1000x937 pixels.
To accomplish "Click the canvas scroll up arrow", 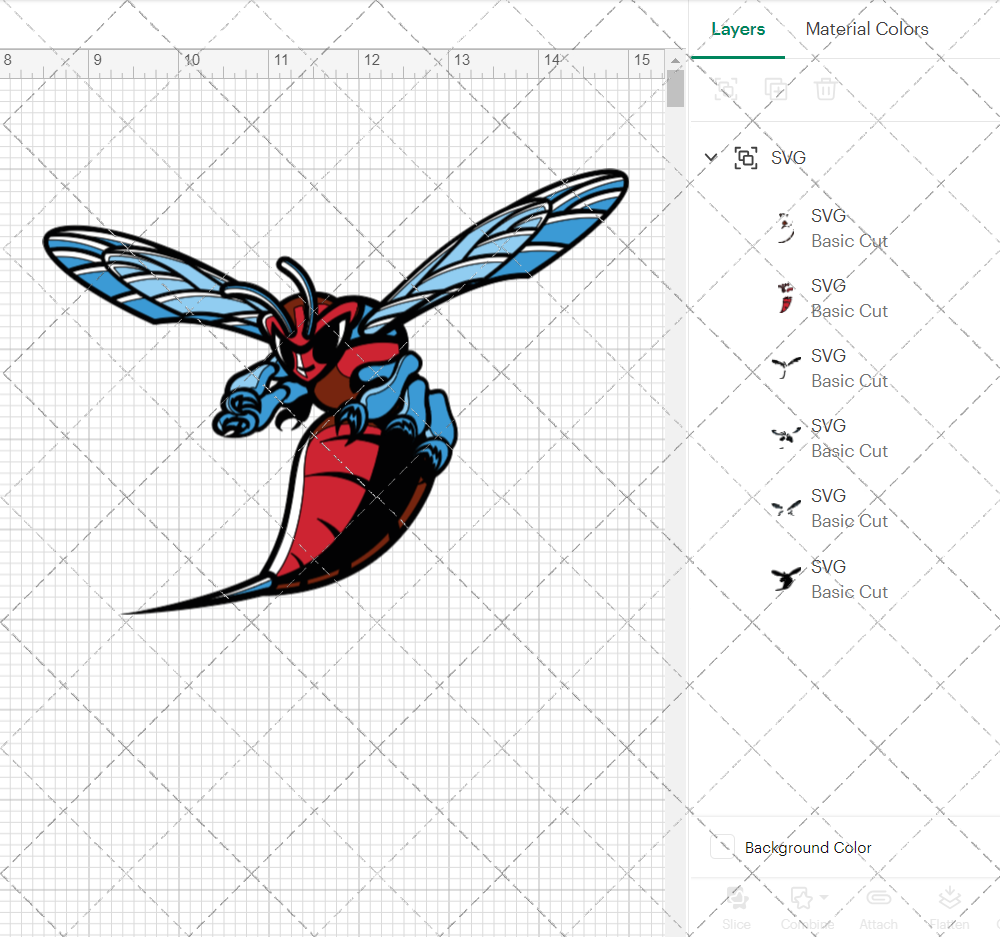I will 675,61.
